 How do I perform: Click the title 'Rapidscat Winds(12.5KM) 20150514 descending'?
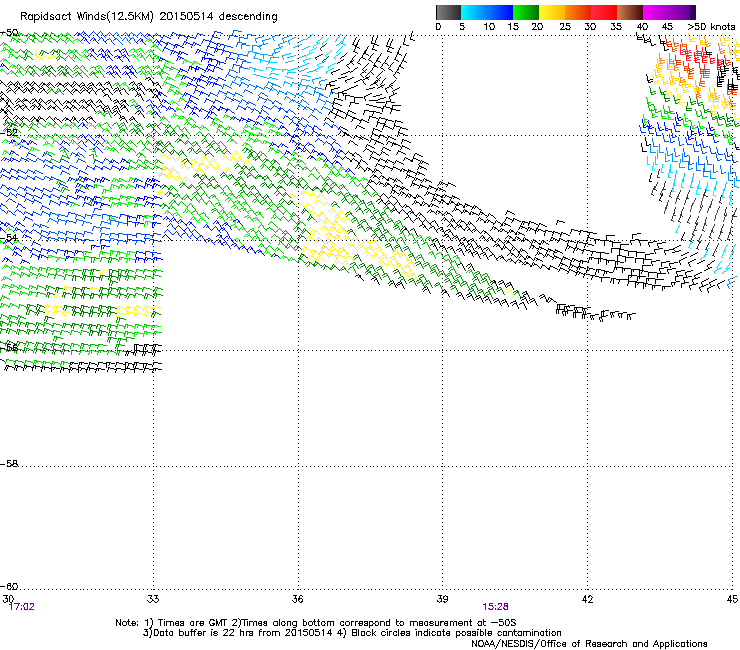[149, 17]
